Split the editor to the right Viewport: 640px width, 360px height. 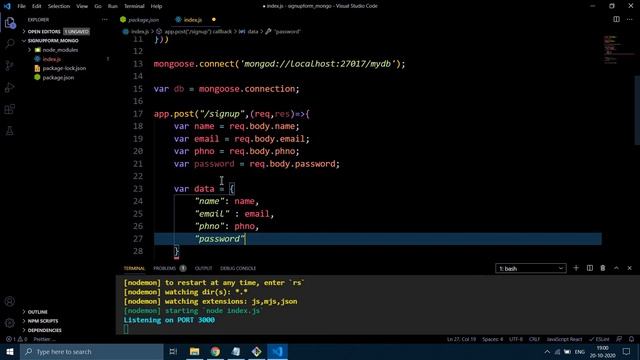pyautogui.click(x=616, y=19)
